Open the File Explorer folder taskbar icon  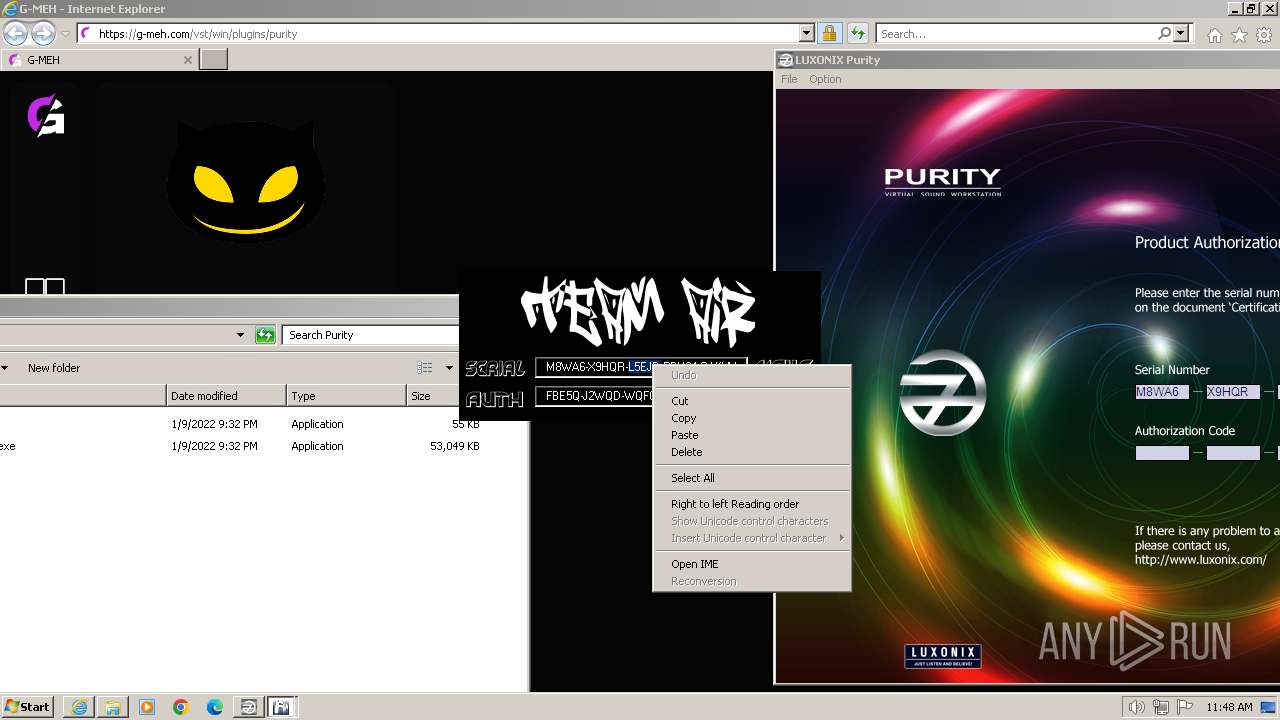[x=113, y=707]
